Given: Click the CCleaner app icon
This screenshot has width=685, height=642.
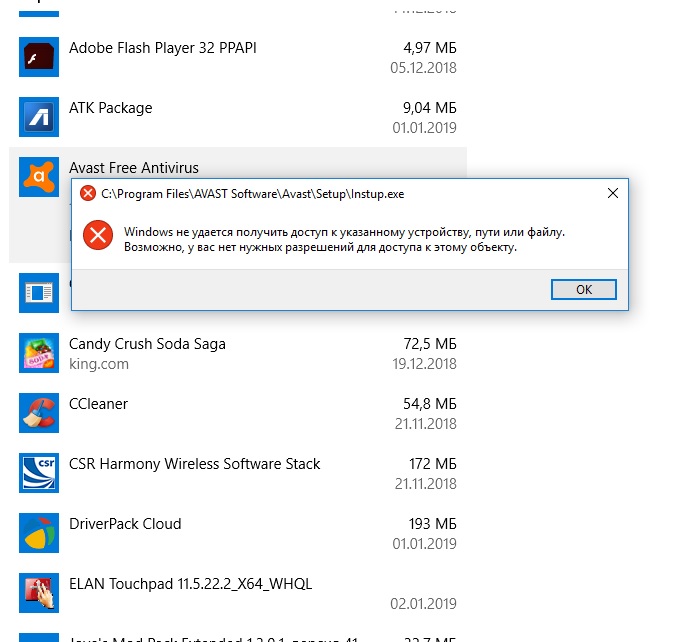Looking at the screenshot, I should 39,413.
